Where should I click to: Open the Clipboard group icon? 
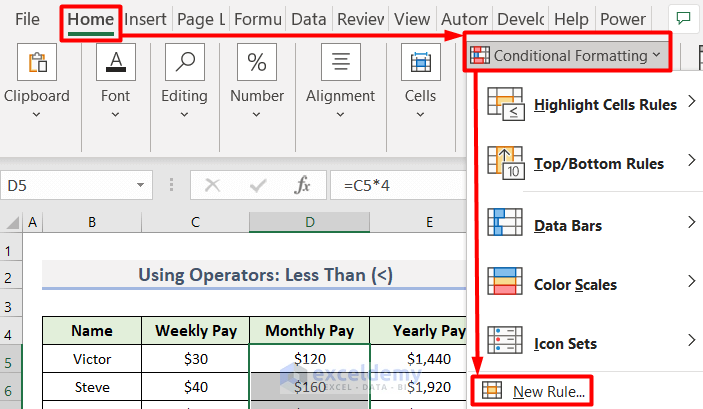click(37, 62)
